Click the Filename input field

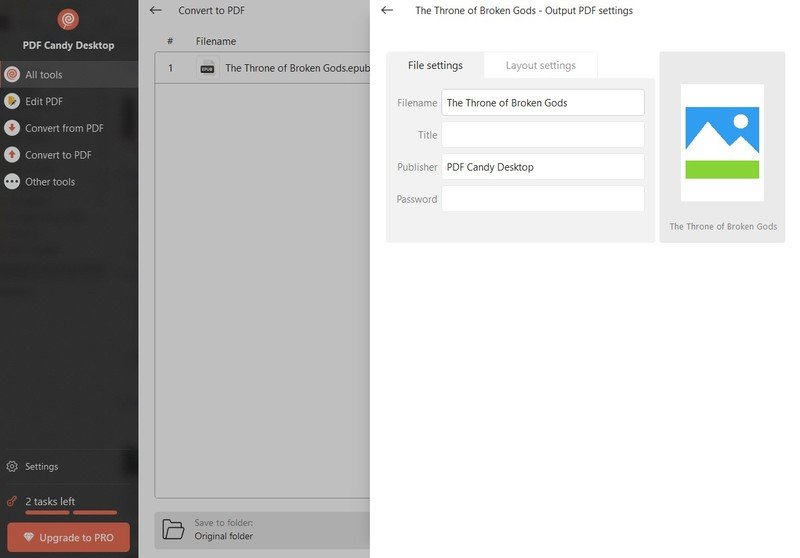pyautogui.click(x=542, y=103)
